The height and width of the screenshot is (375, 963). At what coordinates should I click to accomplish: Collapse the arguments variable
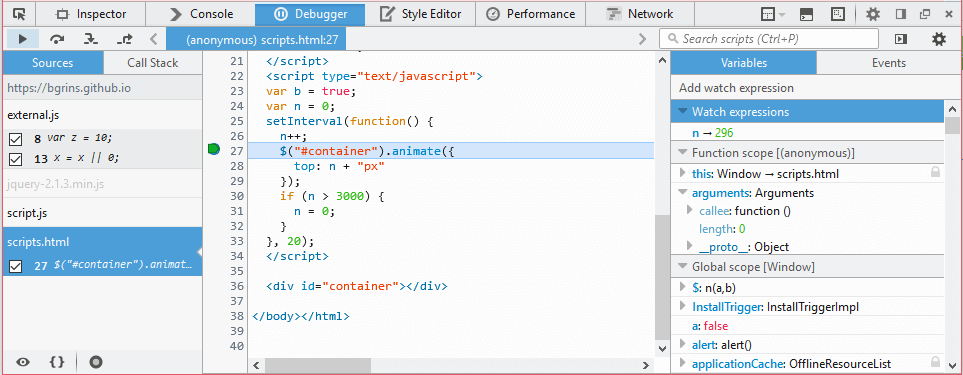[682, 193]
